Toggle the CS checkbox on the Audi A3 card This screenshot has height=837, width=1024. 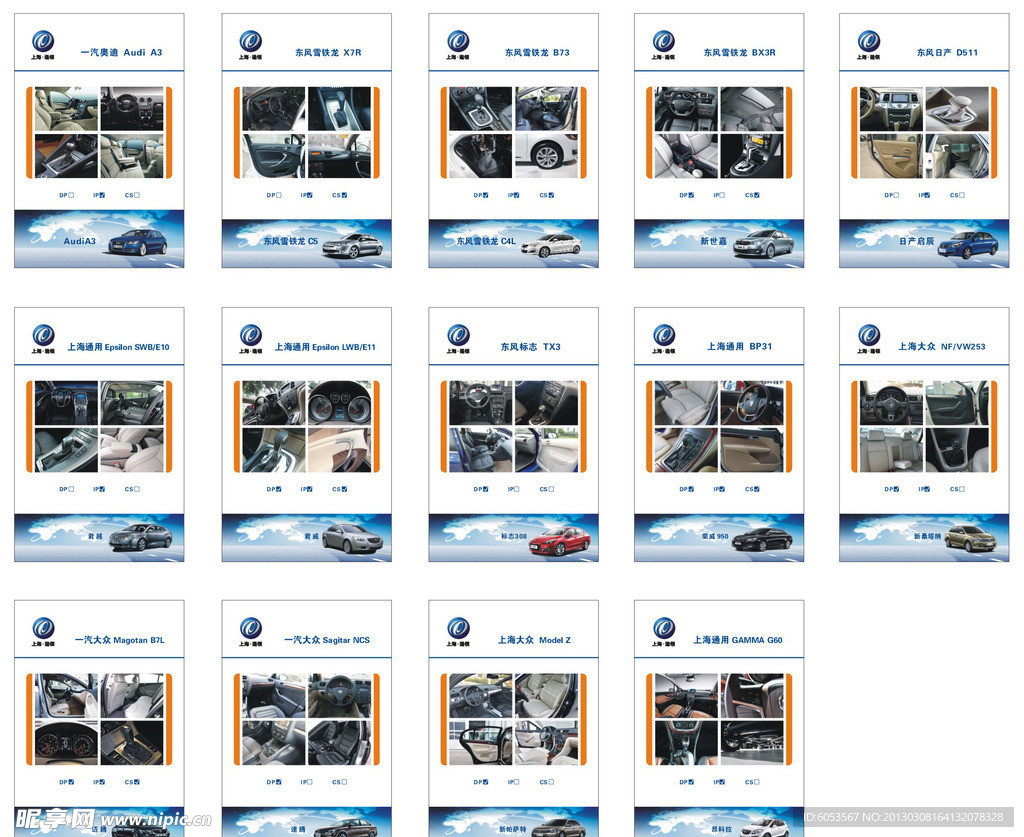point(136,195)
